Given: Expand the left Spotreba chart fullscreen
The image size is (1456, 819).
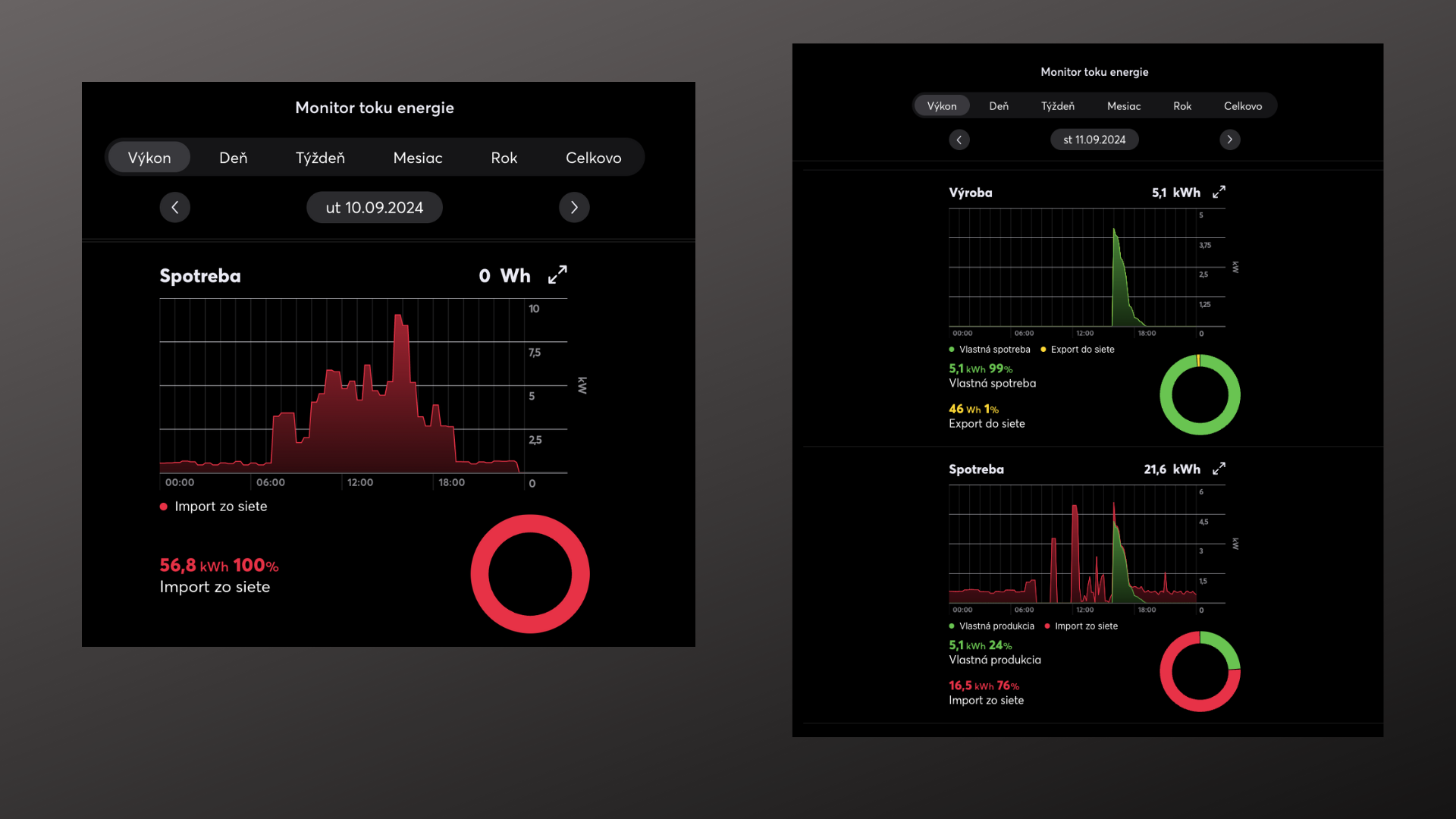Looking at the screenshot, I should click(x=557, y=275).
